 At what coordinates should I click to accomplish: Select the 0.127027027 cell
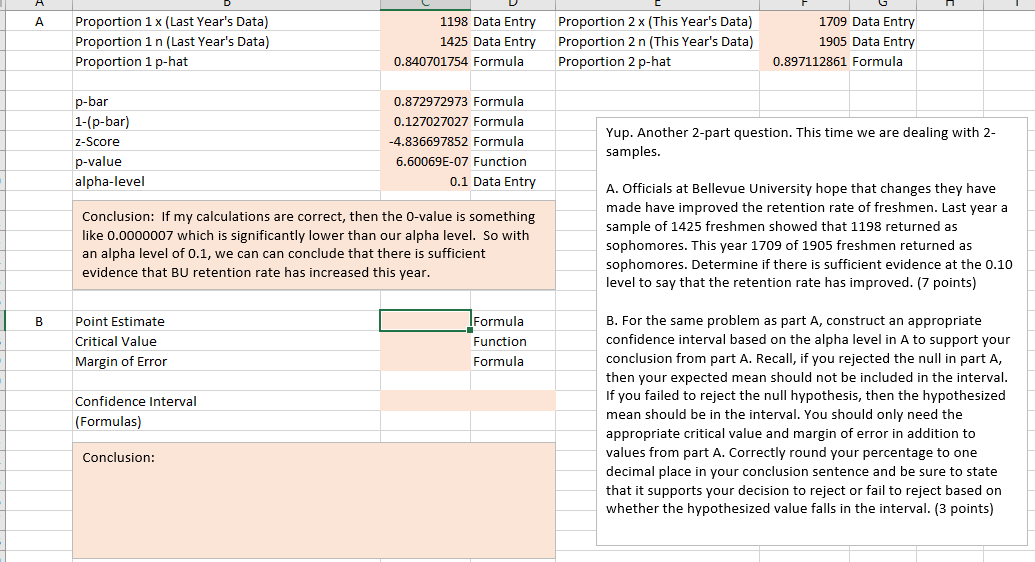click(425, 122)
